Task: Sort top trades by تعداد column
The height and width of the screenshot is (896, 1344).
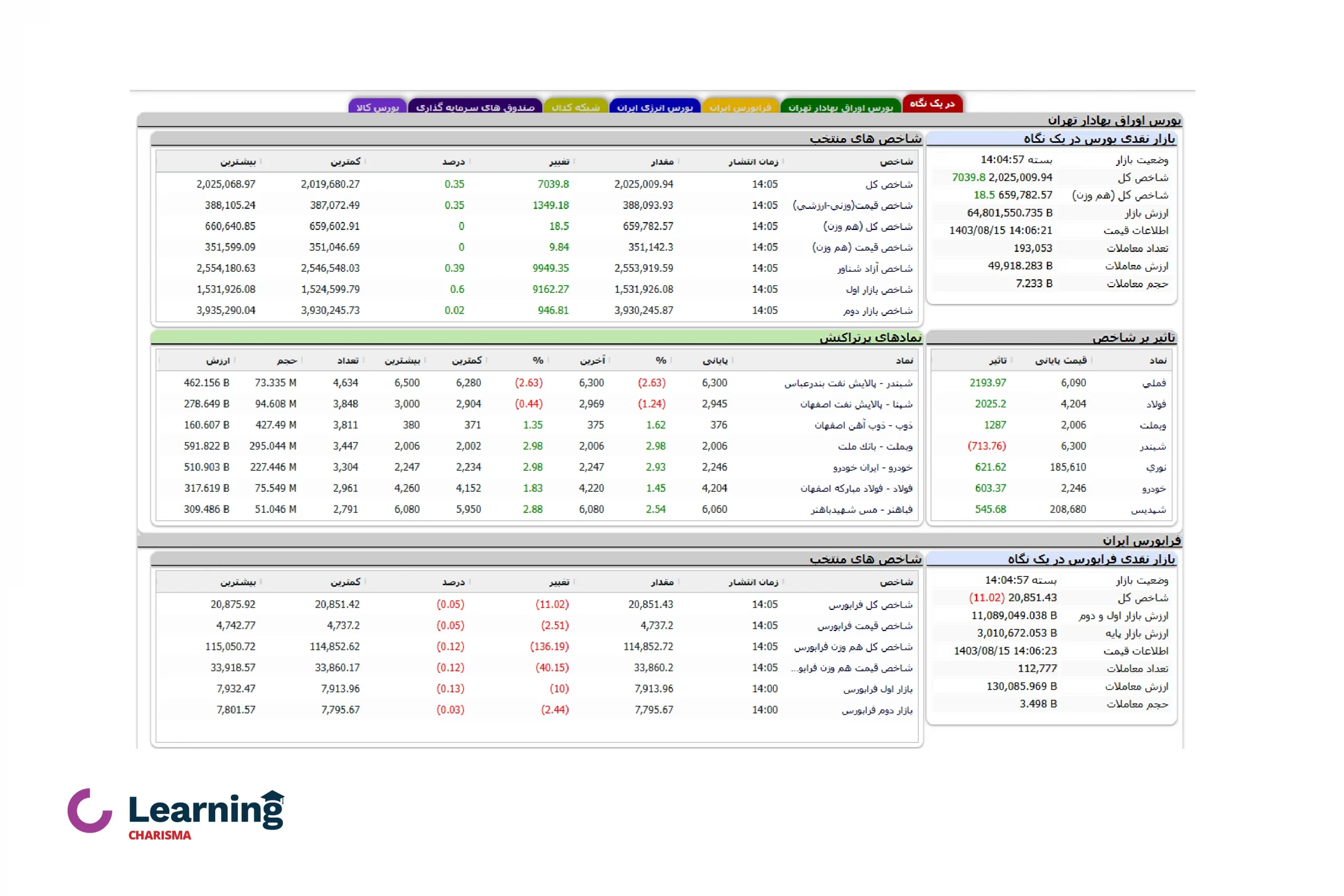Action: pyautogui.click(x=348, y=361)
